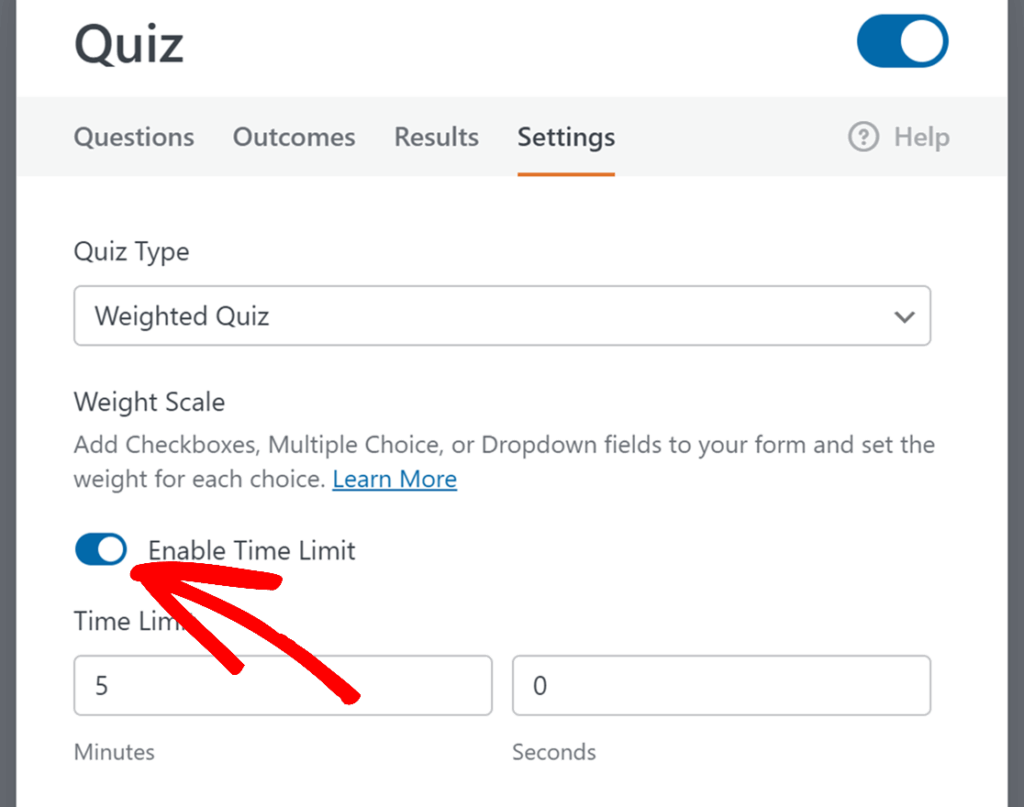Click the Help question mark icon

click(x=863, y=137)
